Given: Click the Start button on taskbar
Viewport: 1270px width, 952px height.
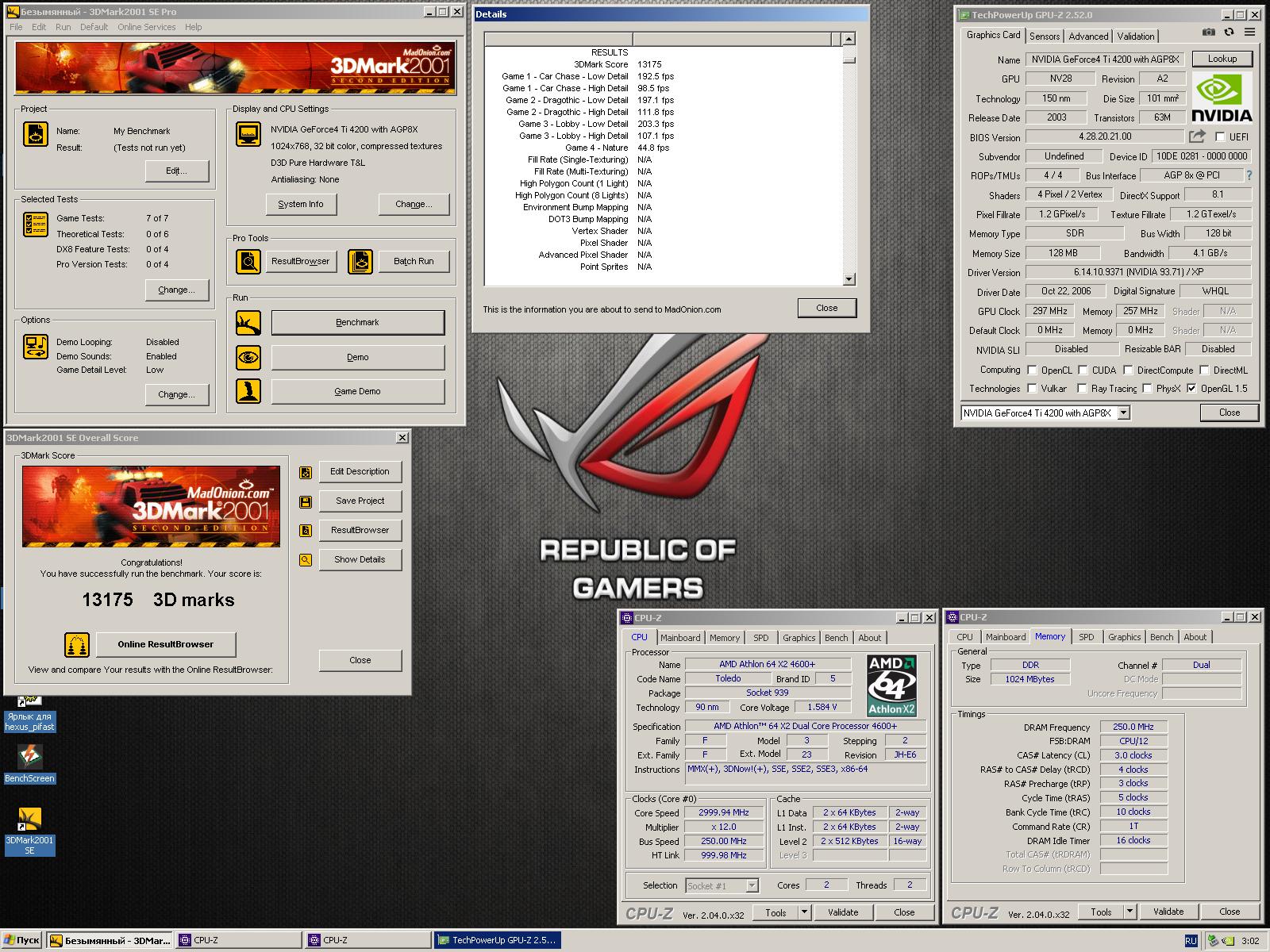Looking at the screenshot, I should point(21,940).
